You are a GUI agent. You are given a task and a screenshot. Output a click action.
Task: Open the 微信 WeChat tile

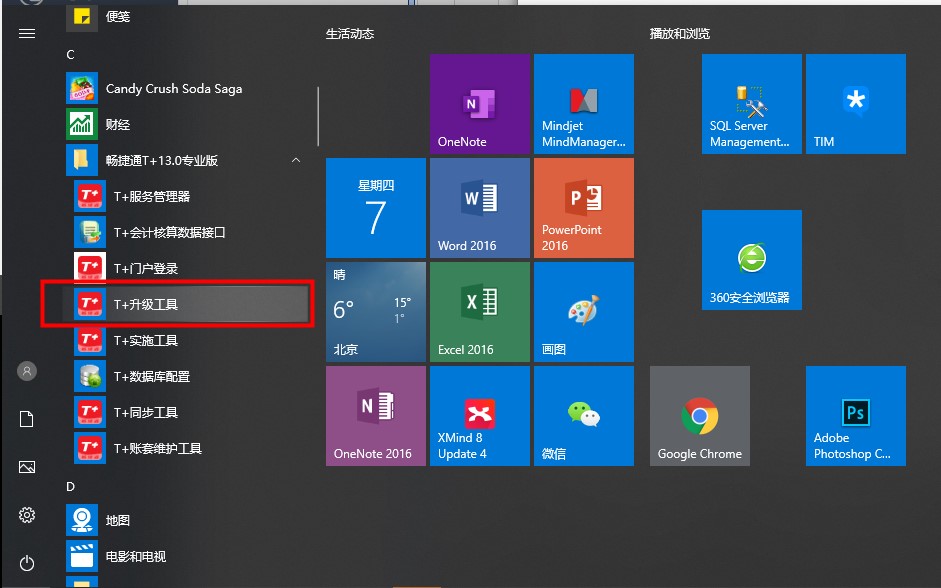583,416
